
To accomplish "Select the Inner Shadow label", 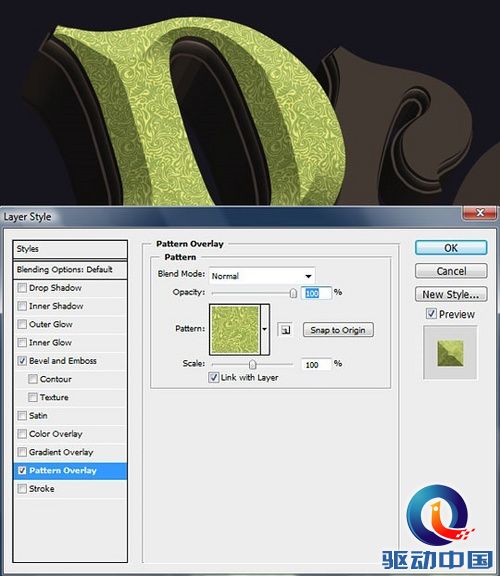I will [56, 306].
